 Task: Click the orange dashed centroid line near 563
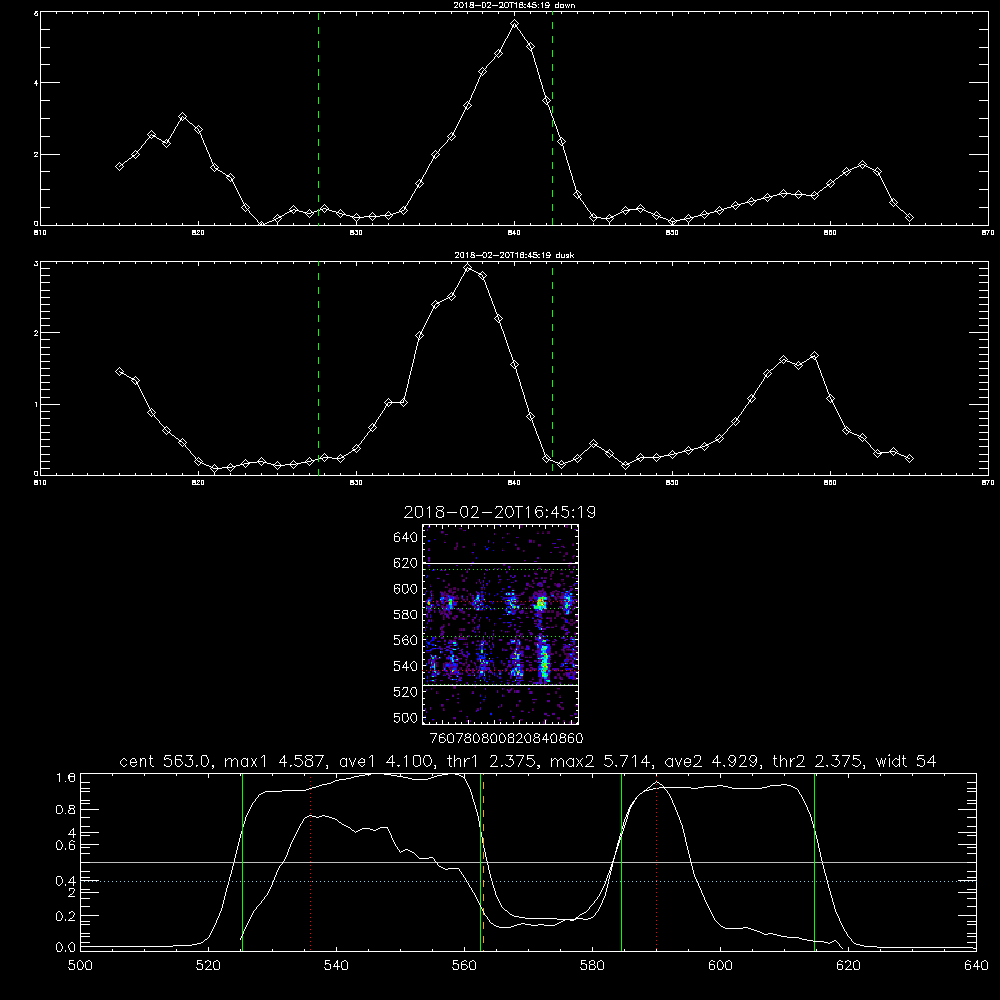483,862
